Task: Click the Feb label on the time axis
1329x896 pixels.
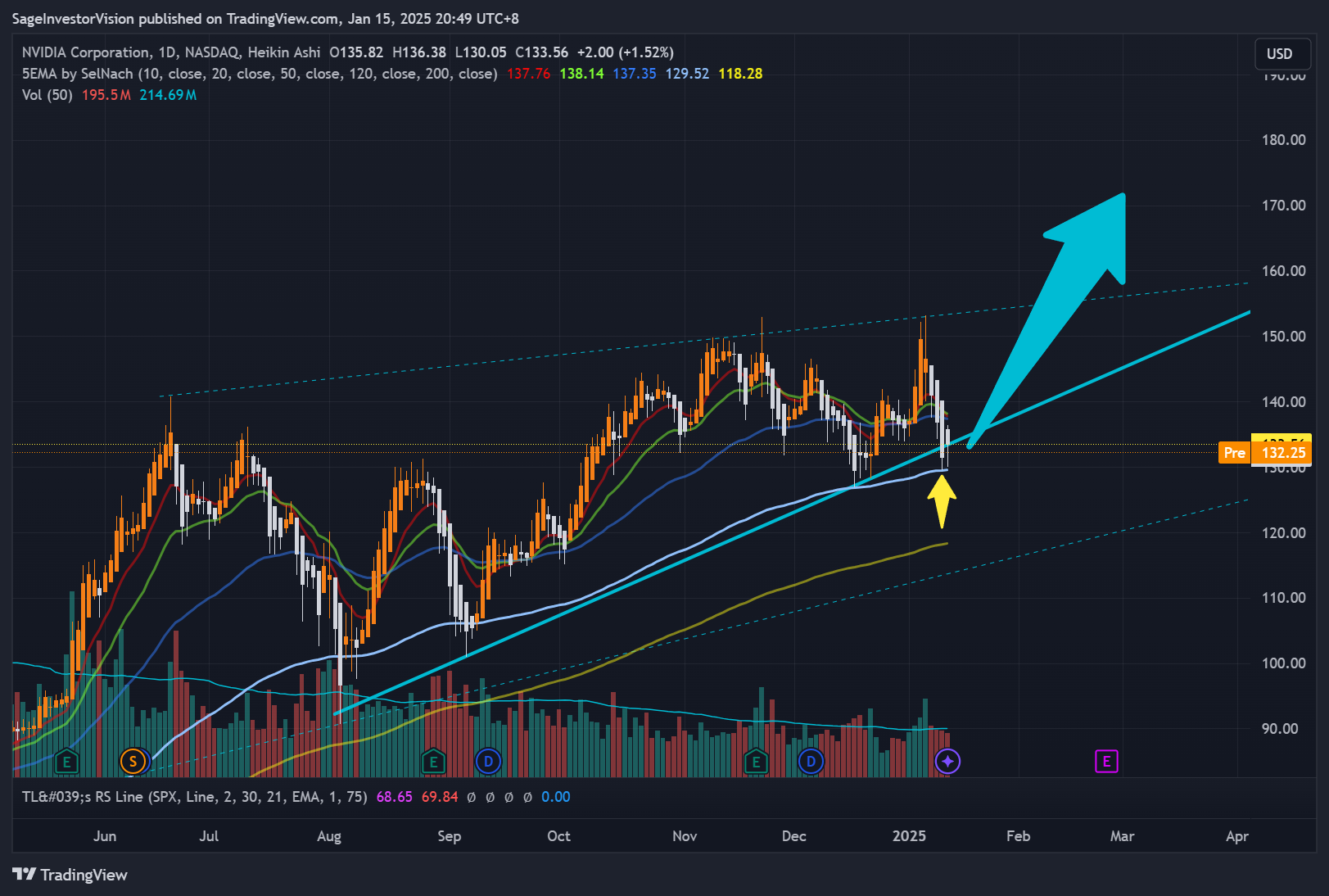Action: point(1018,836)
